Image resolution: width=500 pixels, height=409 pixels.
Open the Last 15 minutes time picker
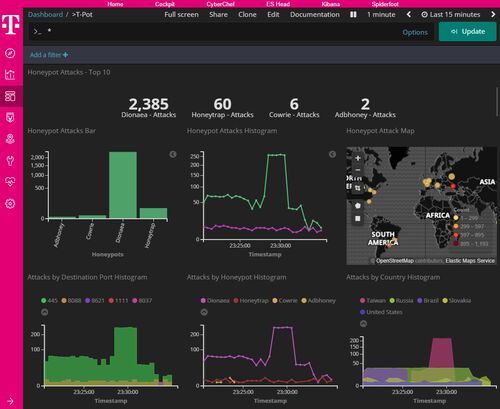(451, 15)
